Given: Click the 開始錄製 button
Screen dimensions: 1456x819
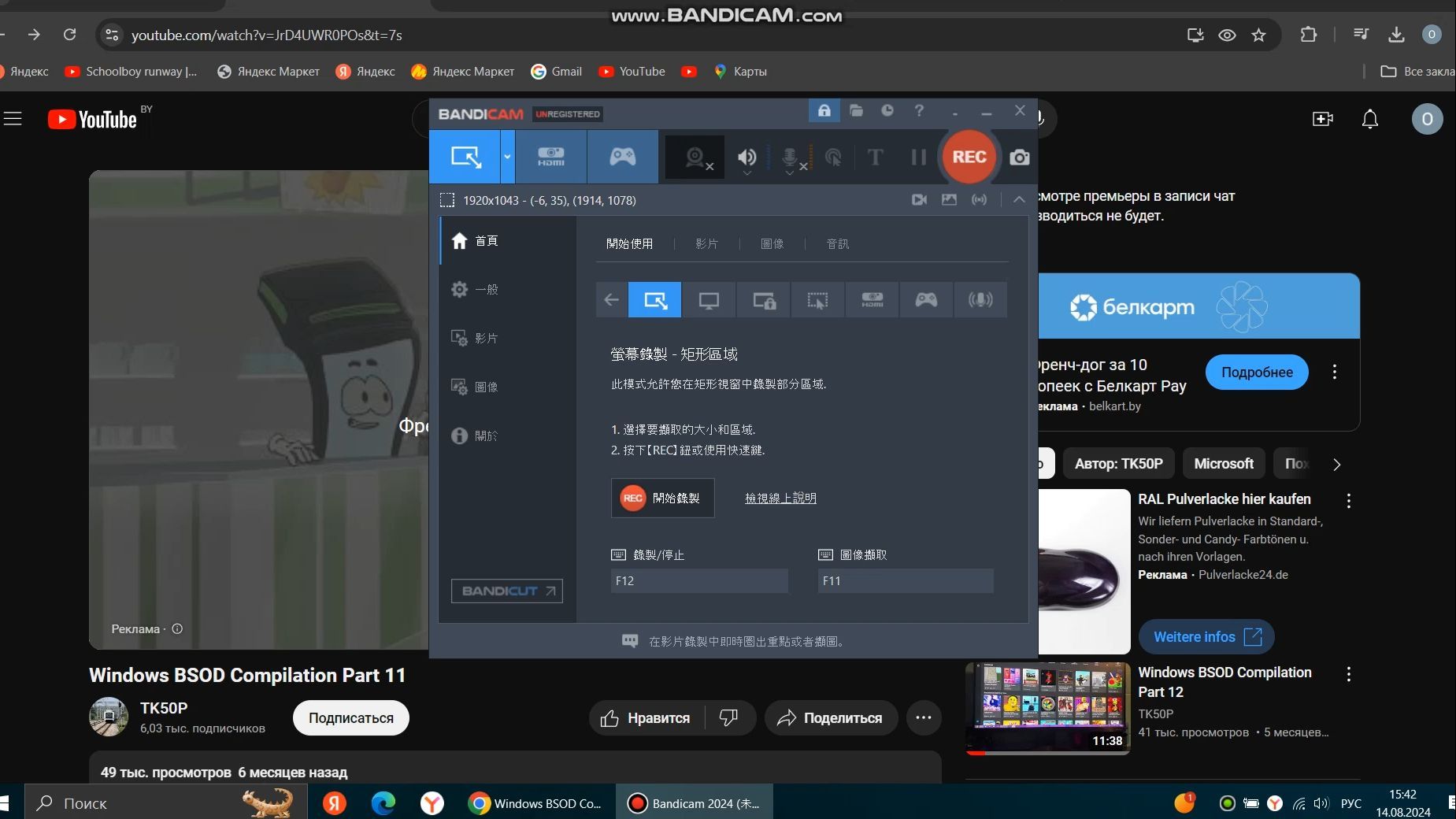Looking at the screenshot, I should (662, 498).
